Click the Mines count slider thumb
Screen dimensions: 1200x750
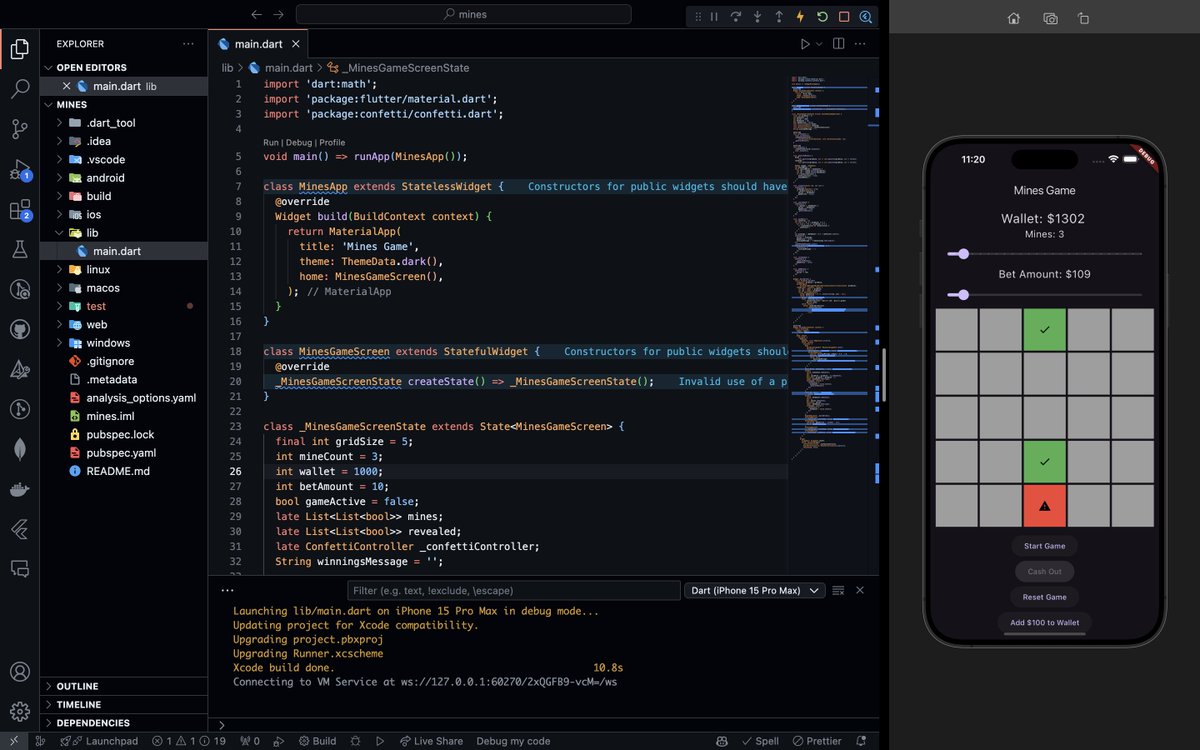[964, 254]
